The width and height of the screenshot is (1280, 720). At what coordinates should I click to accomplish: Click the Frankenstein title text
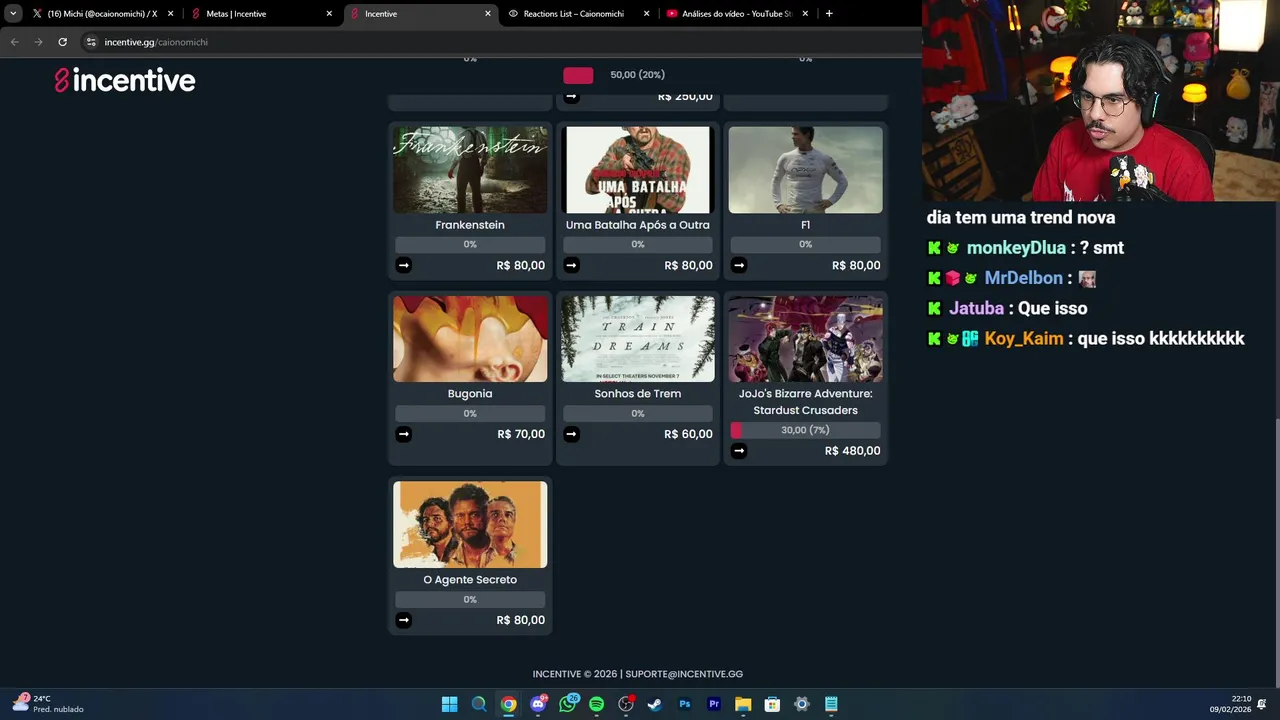point(470,225)
